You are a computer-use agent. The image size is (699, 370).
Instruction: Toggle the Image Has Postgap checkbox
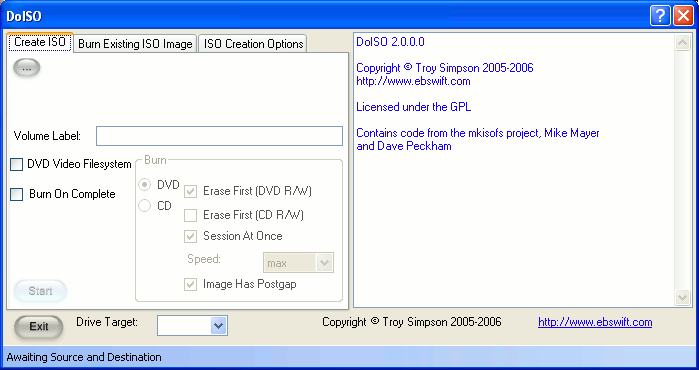click(x=190, y=284)
